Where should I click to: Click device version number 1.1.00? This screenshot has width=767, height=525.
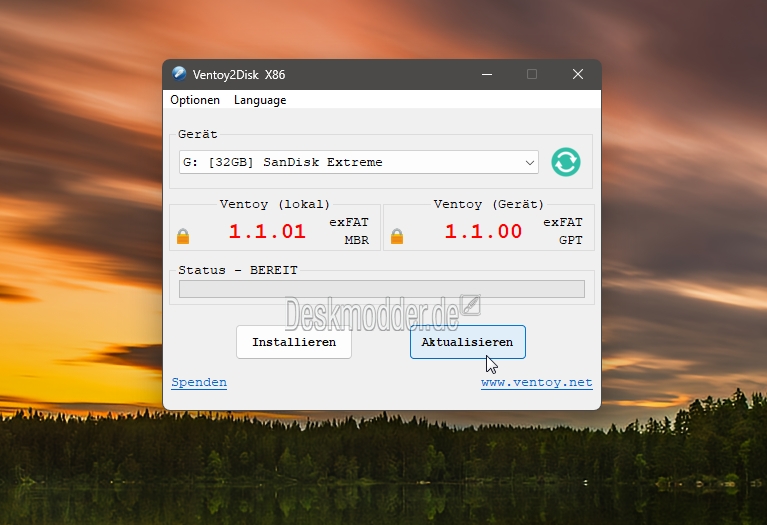point(483,231)
